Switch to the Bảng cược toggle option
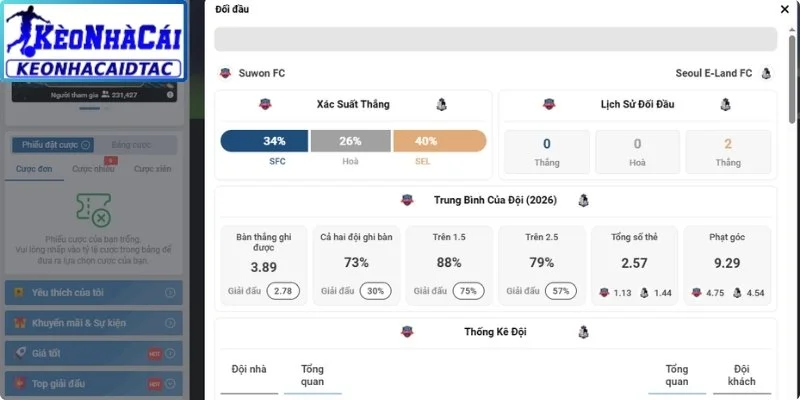 tap(132, 145)
